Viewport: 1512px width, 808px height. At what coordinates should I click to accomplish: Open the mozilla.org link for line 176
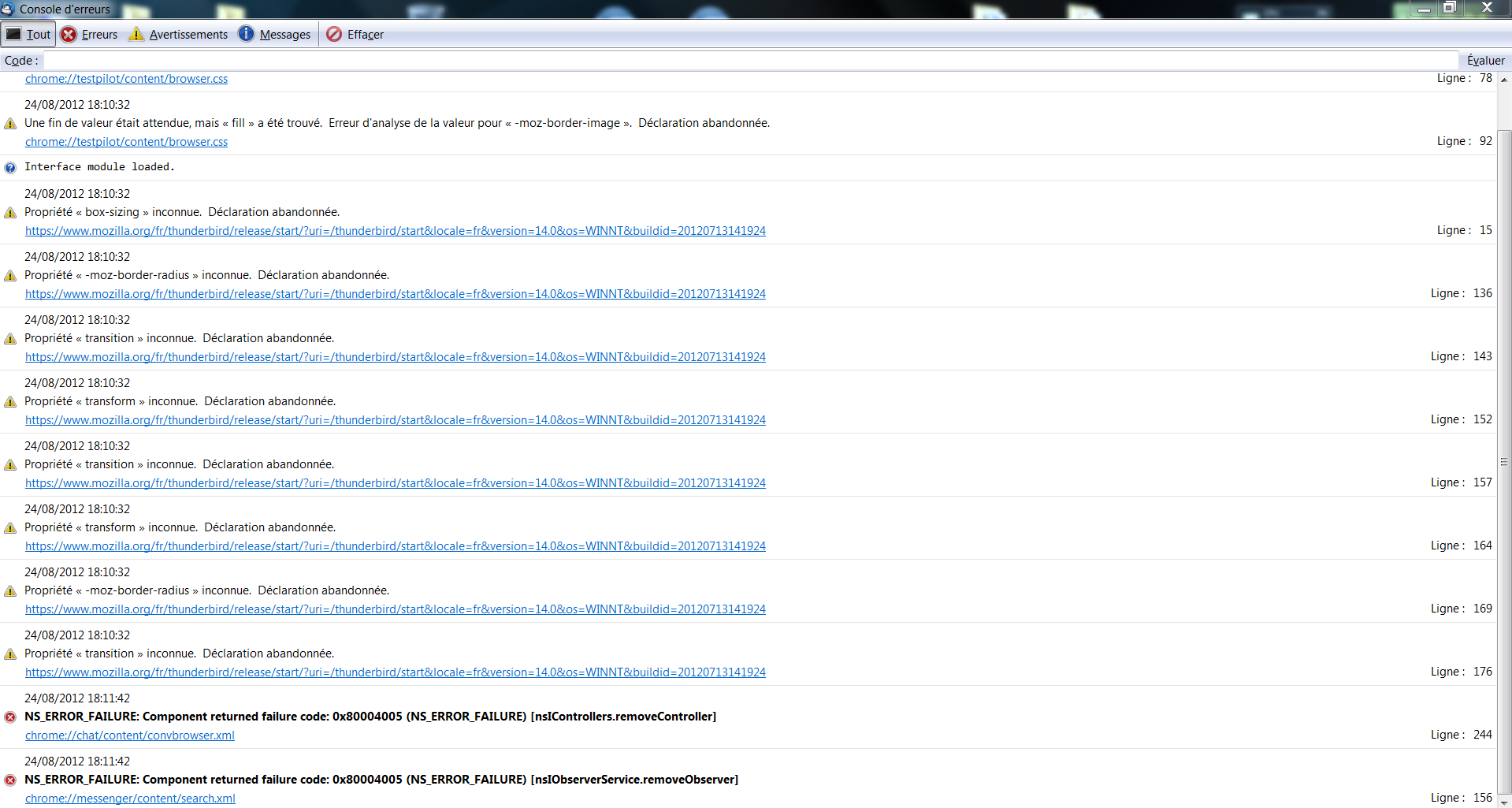[396, 672]
